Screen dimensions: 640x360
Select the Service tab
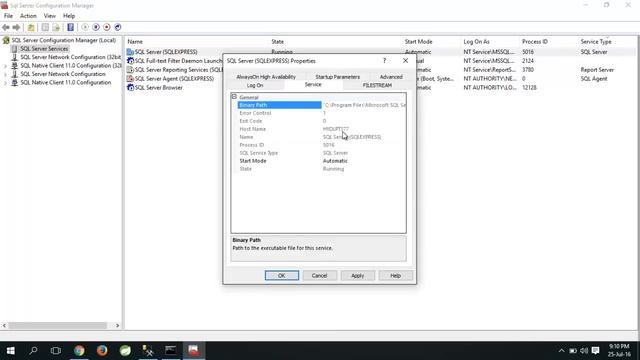point(313,84)
